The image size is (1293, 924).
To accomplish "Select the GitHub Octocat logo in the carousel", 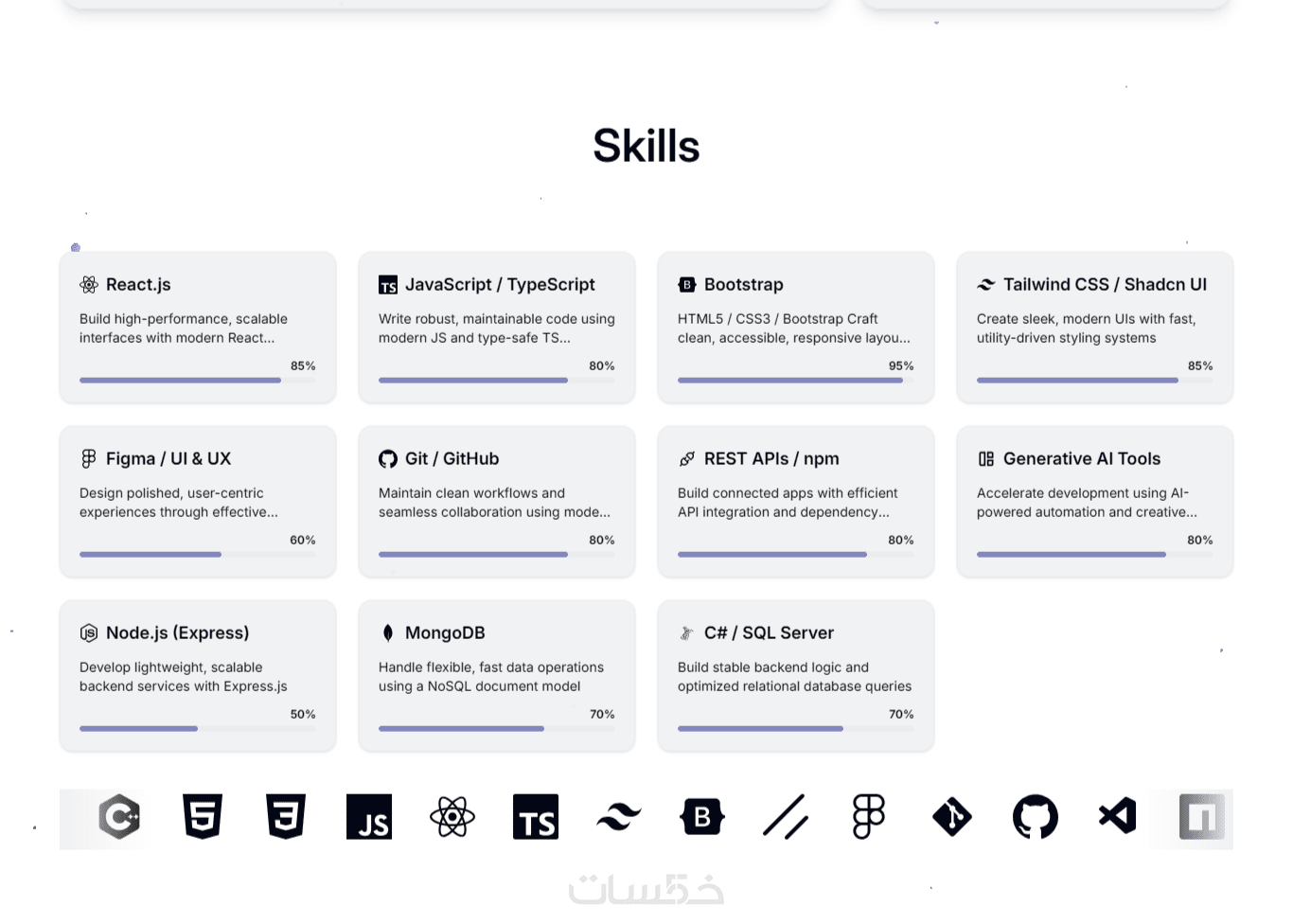I will pos(1036,817).
